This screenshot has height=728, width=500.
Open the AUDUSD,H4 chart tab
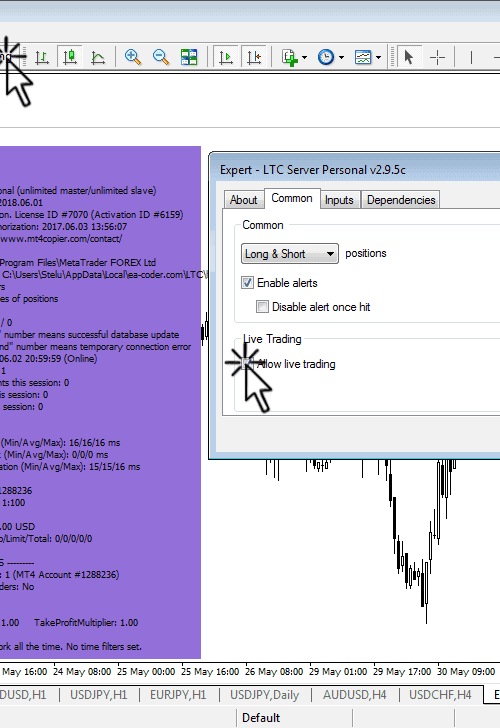point(355,695)
